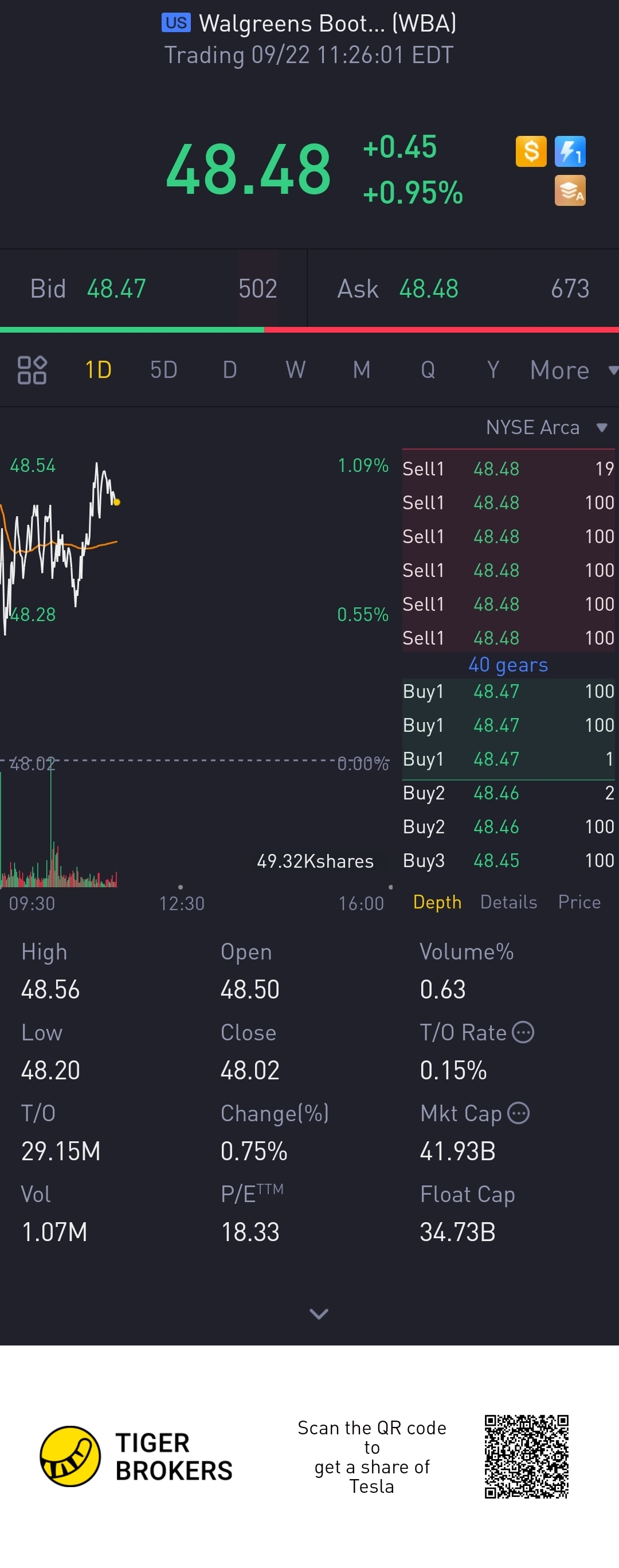The height and width of the screenshot is (1568, 619).
Task: Switch to the Price tab
Action: pyautogui.click(x=579, y=902)
